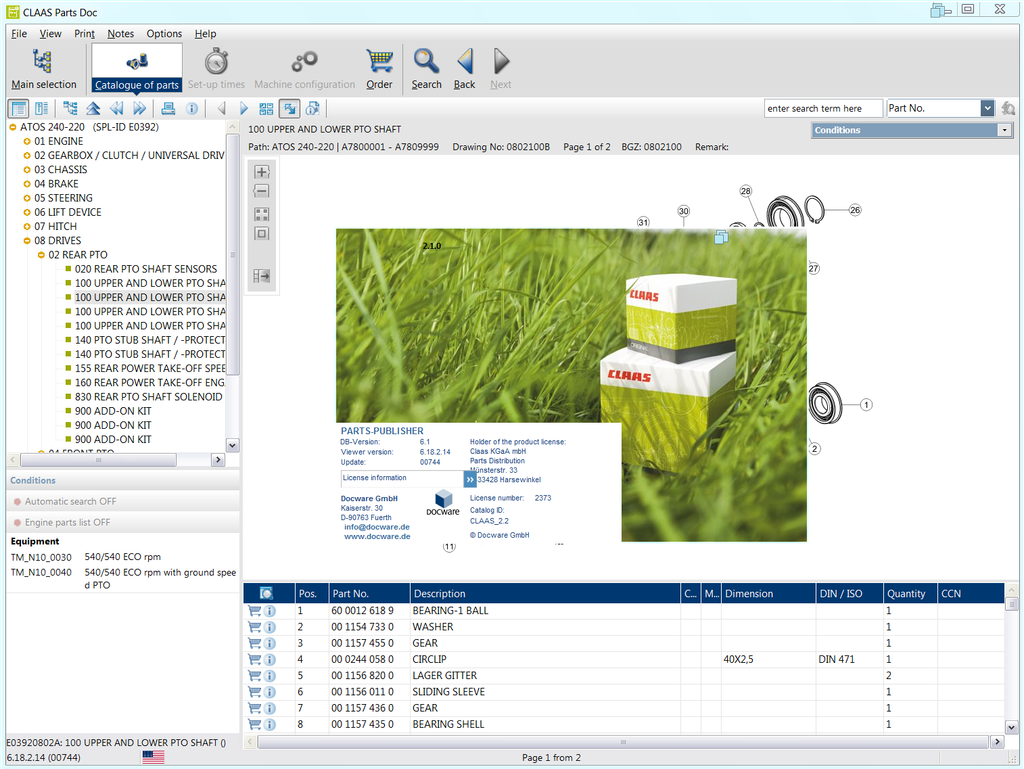Click the Search magnifier icon
The image size is (1024, 769).
point(426,69)
